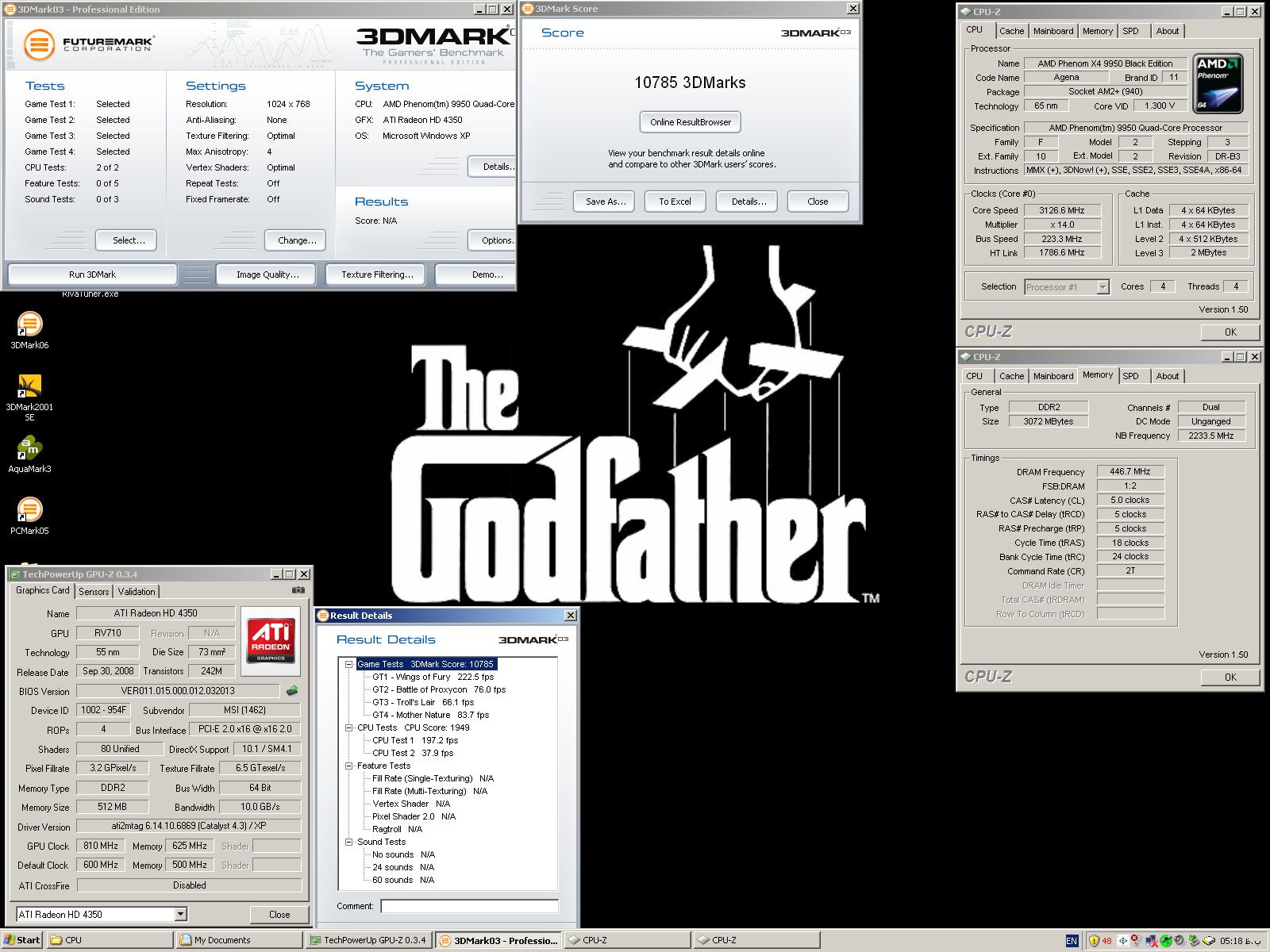The width and height of the screenshot is (1270, 952).
Task: Click the Texture Filtering button
Action: 377,274
